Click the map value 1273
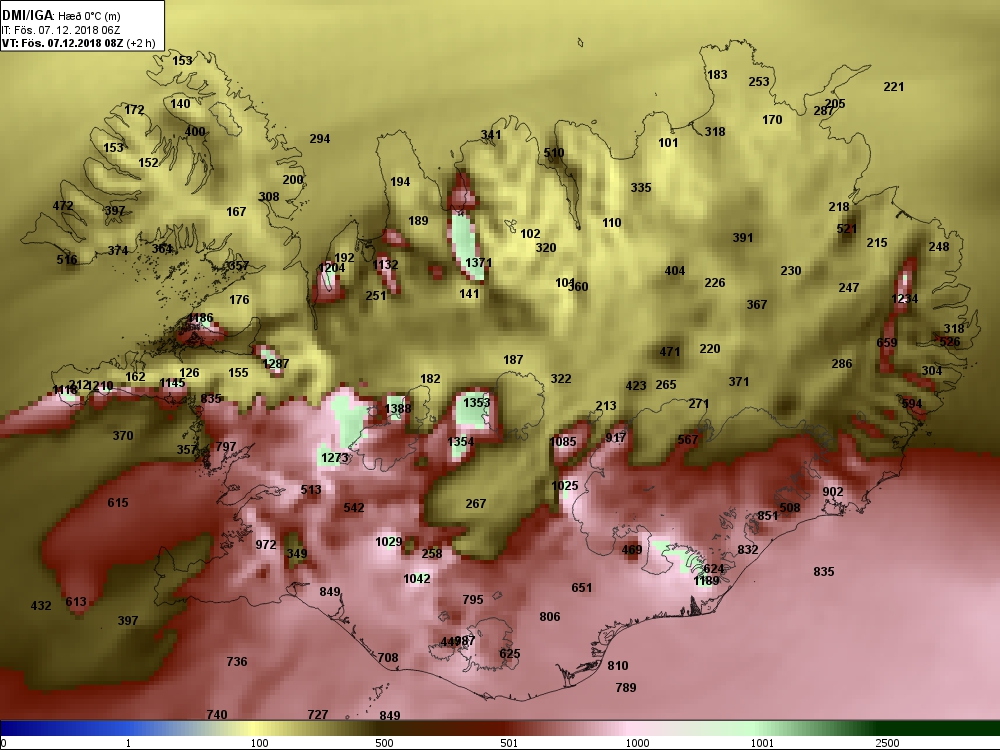 coord(335,458)
